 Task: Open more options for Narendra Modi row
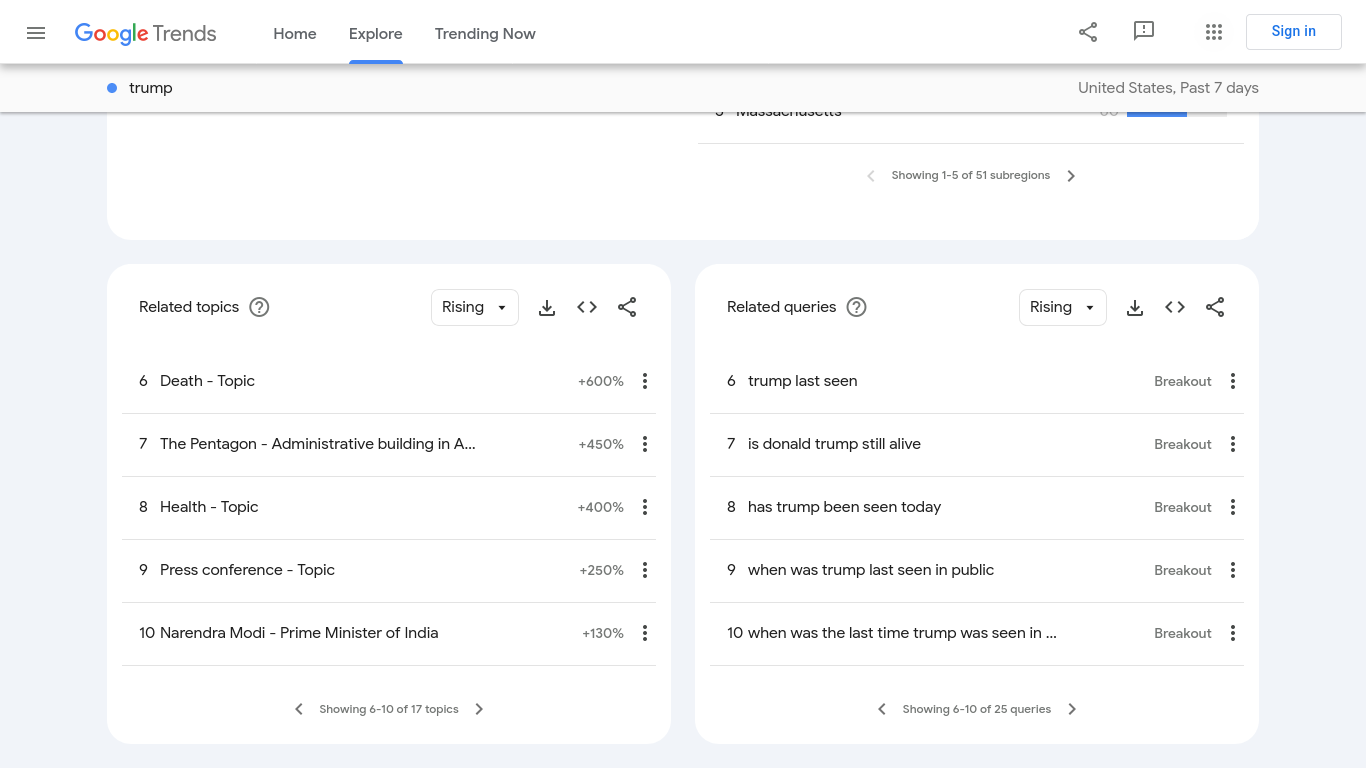[645, 633]
